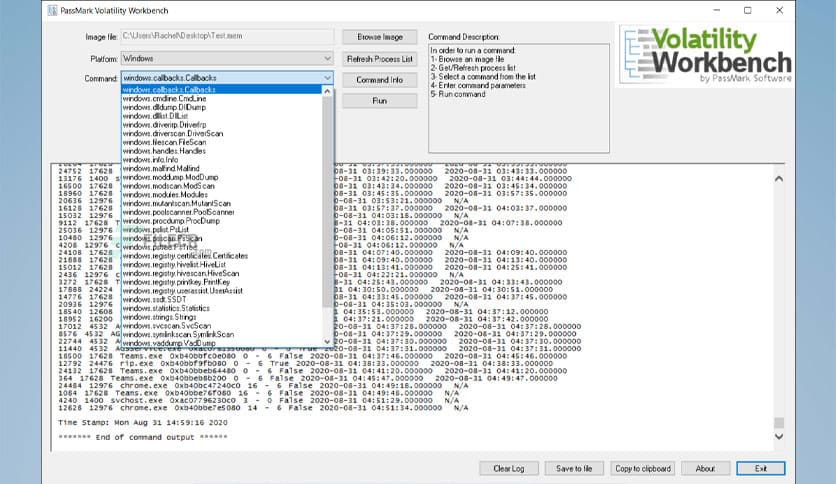Collapse the Command dropdown arrow
The width and height of the screenshot is (836, 484).
pos(327,78)
